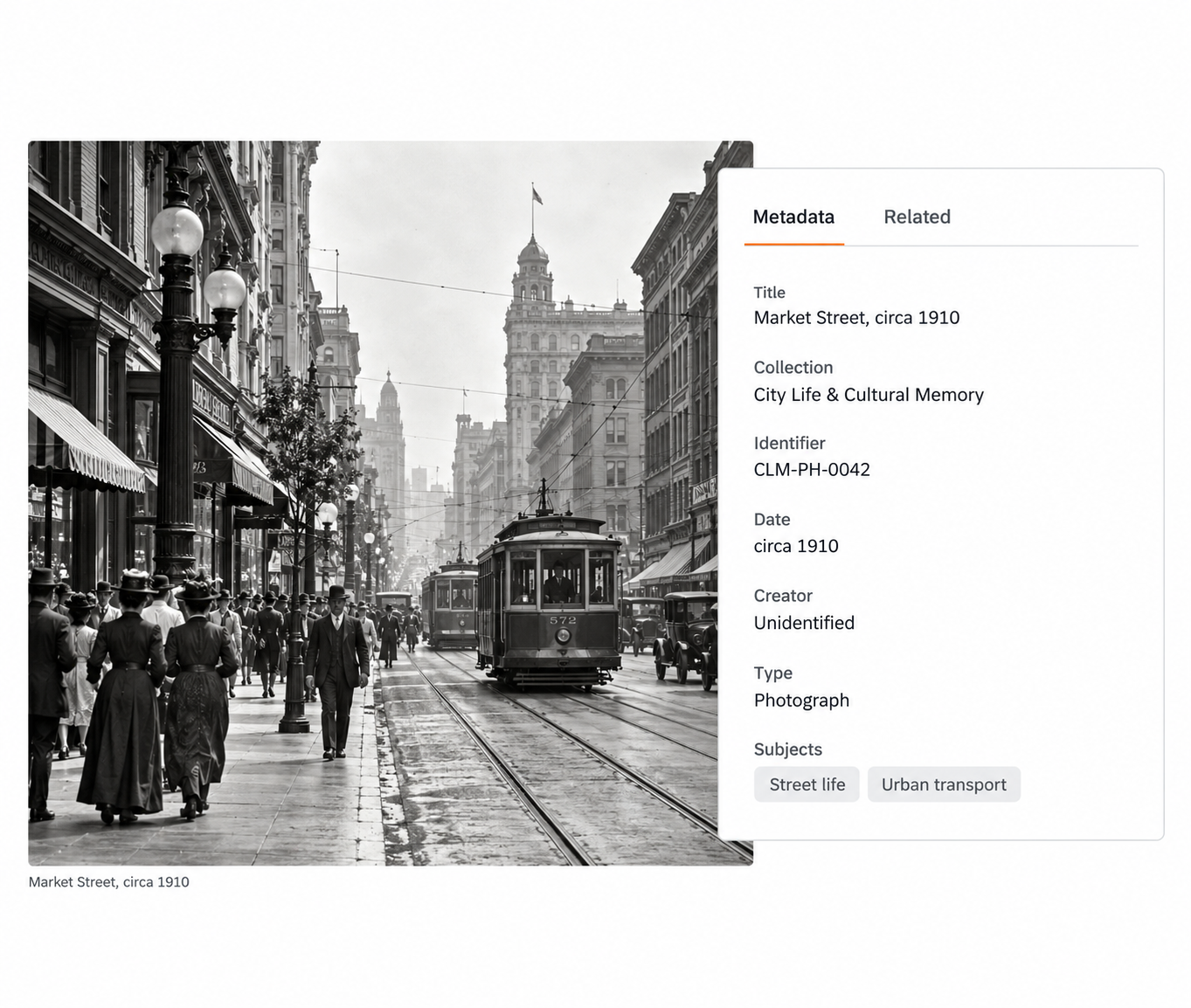Click the creator value Unidentified
The image size is (1191, 1008).
[804, 623]
